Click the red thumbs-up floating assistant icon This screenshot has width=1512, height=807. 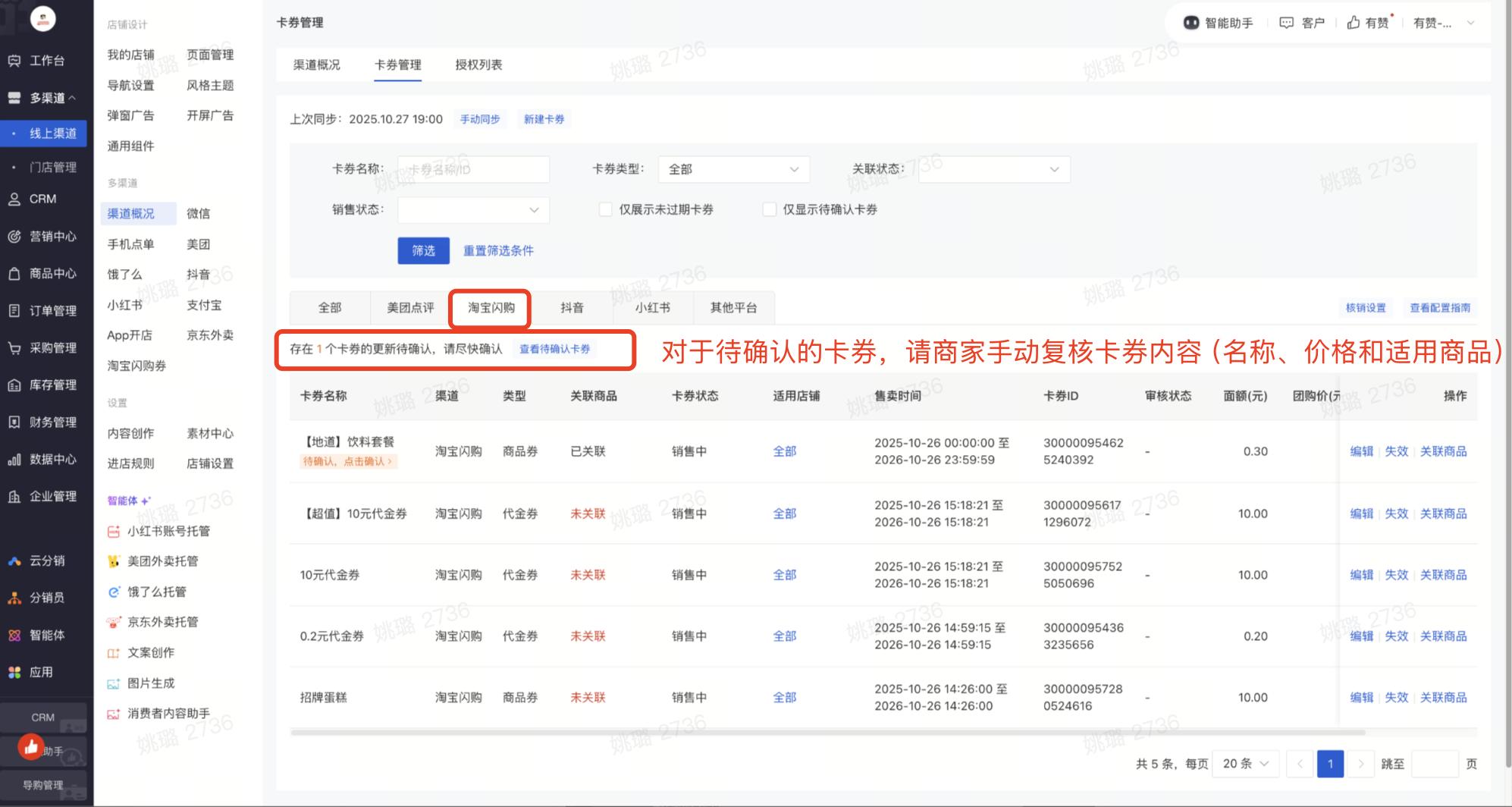31,748
